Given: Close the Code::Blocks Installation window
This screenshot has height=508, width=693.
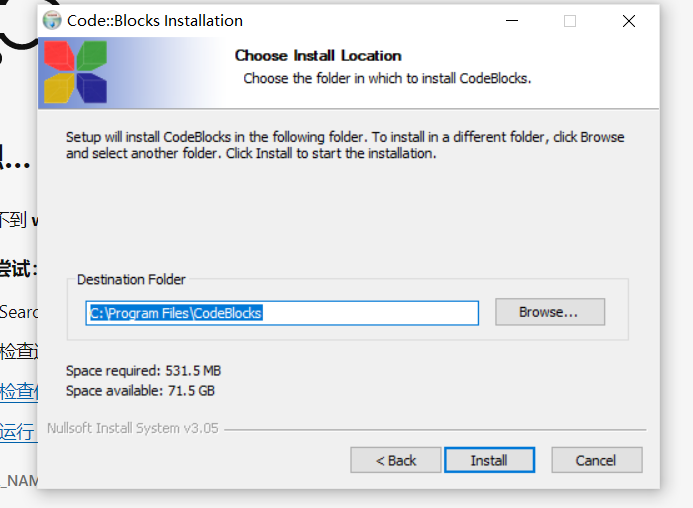Looking at the screenshot, I should [x=628, y=21].
